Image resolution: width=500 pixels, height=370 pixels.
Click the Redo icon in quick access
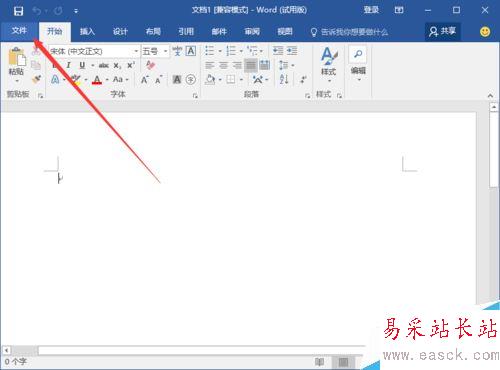pos(58,11)
